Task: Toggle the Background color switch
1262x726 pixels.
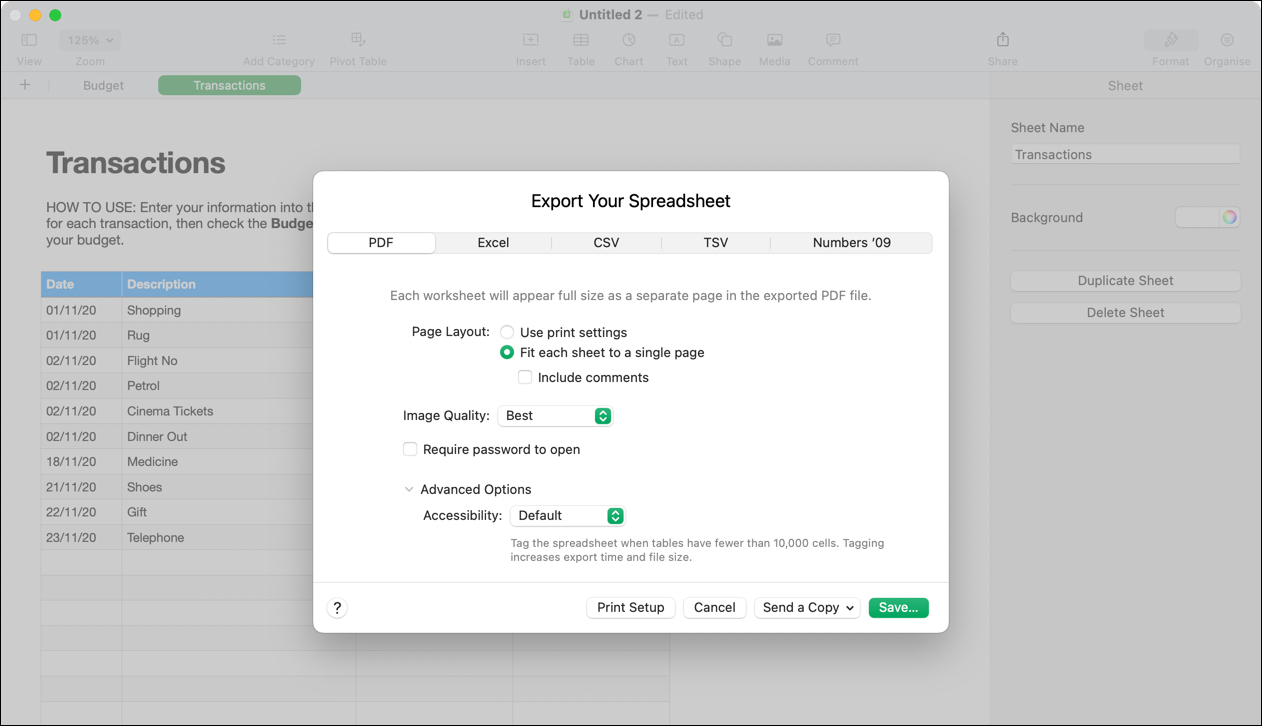Action: point(1207,217)
